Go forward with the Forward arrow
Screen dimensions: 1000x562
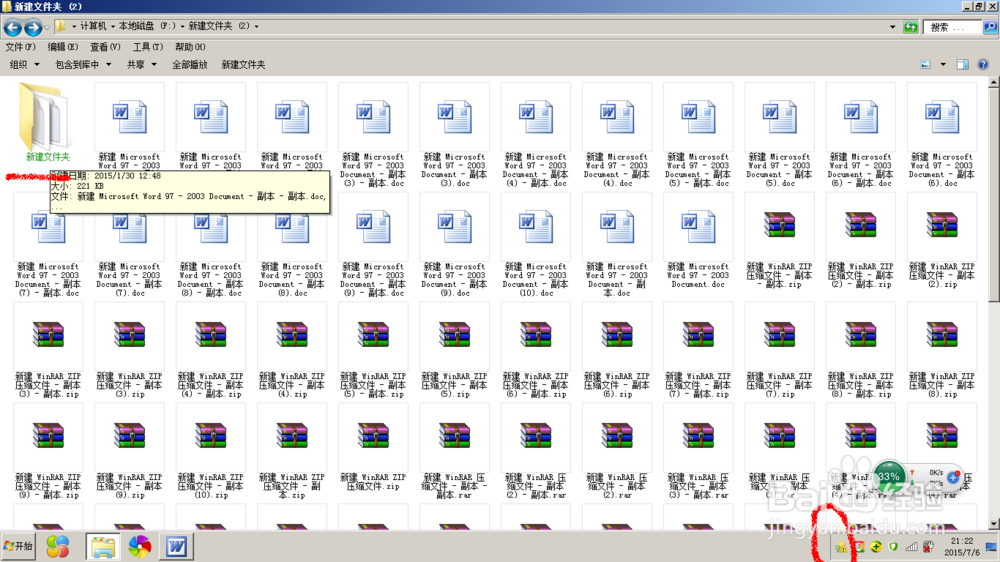pyautogui.click(x=33, y=27)
